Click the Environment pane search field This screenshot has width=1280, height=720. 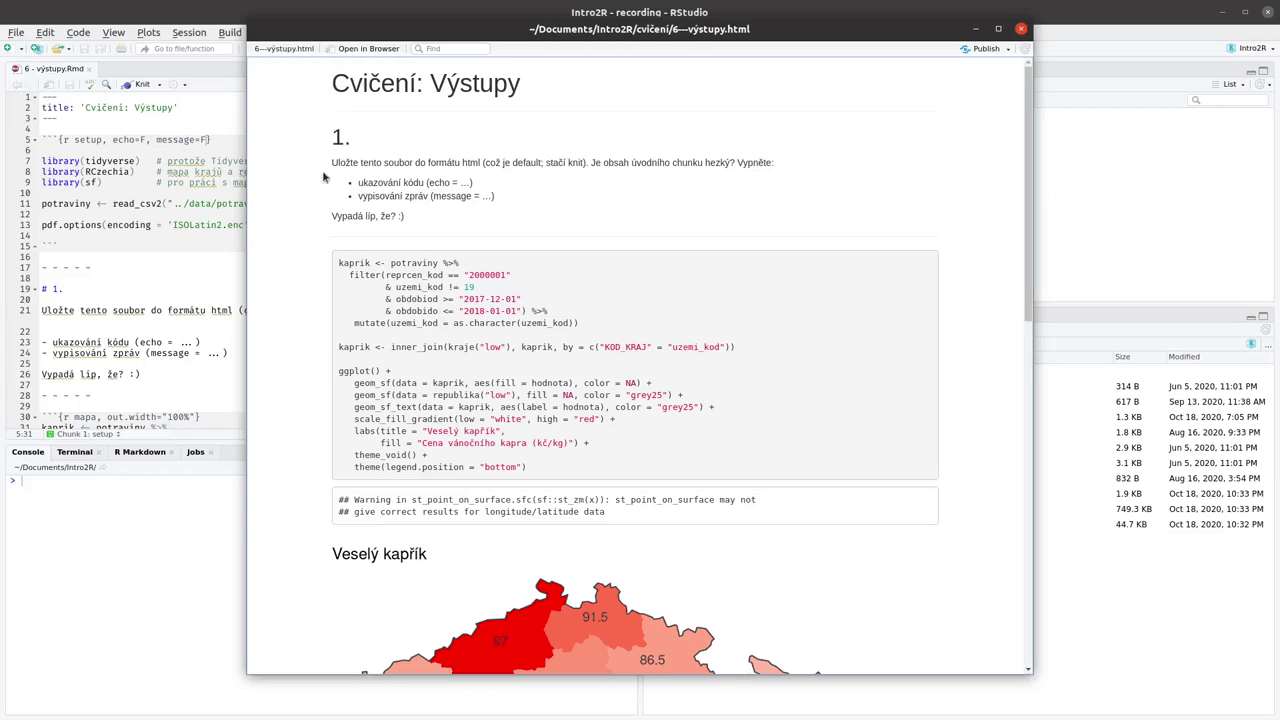click(1230, 100)
